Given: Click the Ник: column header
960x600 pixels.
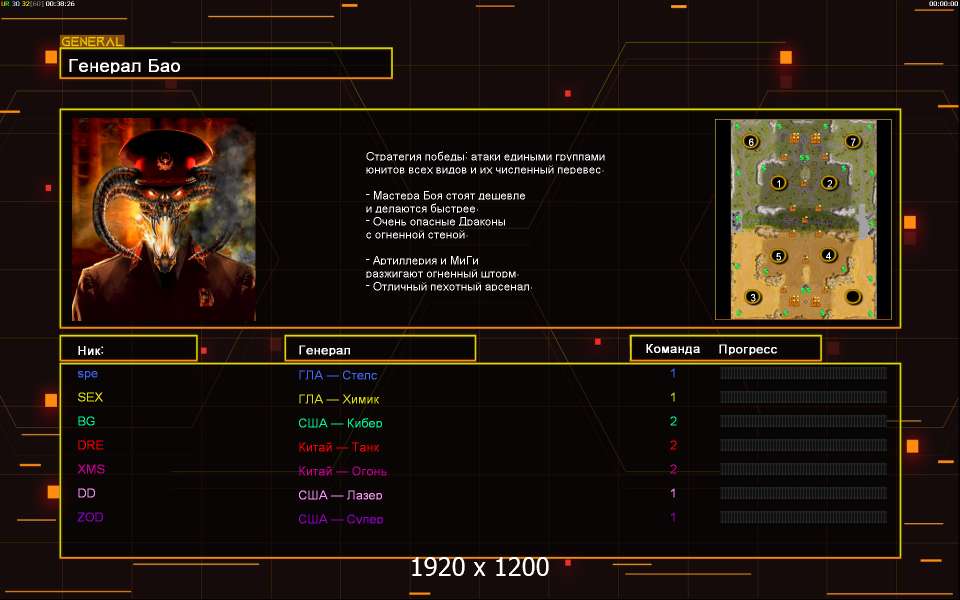Looking at the screenshot, I should (129, 349).
